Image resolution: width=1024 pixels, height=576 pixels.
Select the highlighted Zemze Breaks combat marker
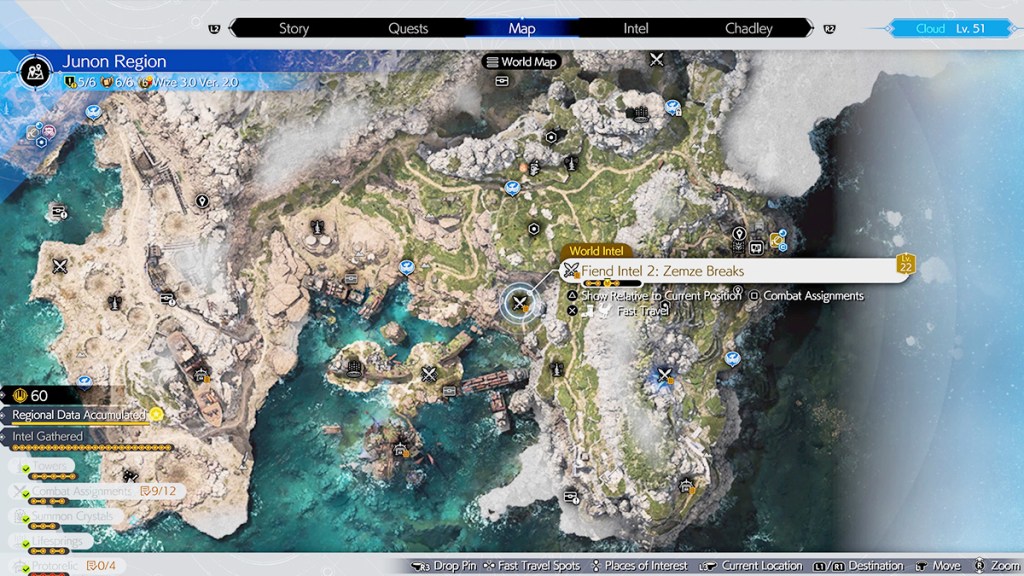point(519,300)
